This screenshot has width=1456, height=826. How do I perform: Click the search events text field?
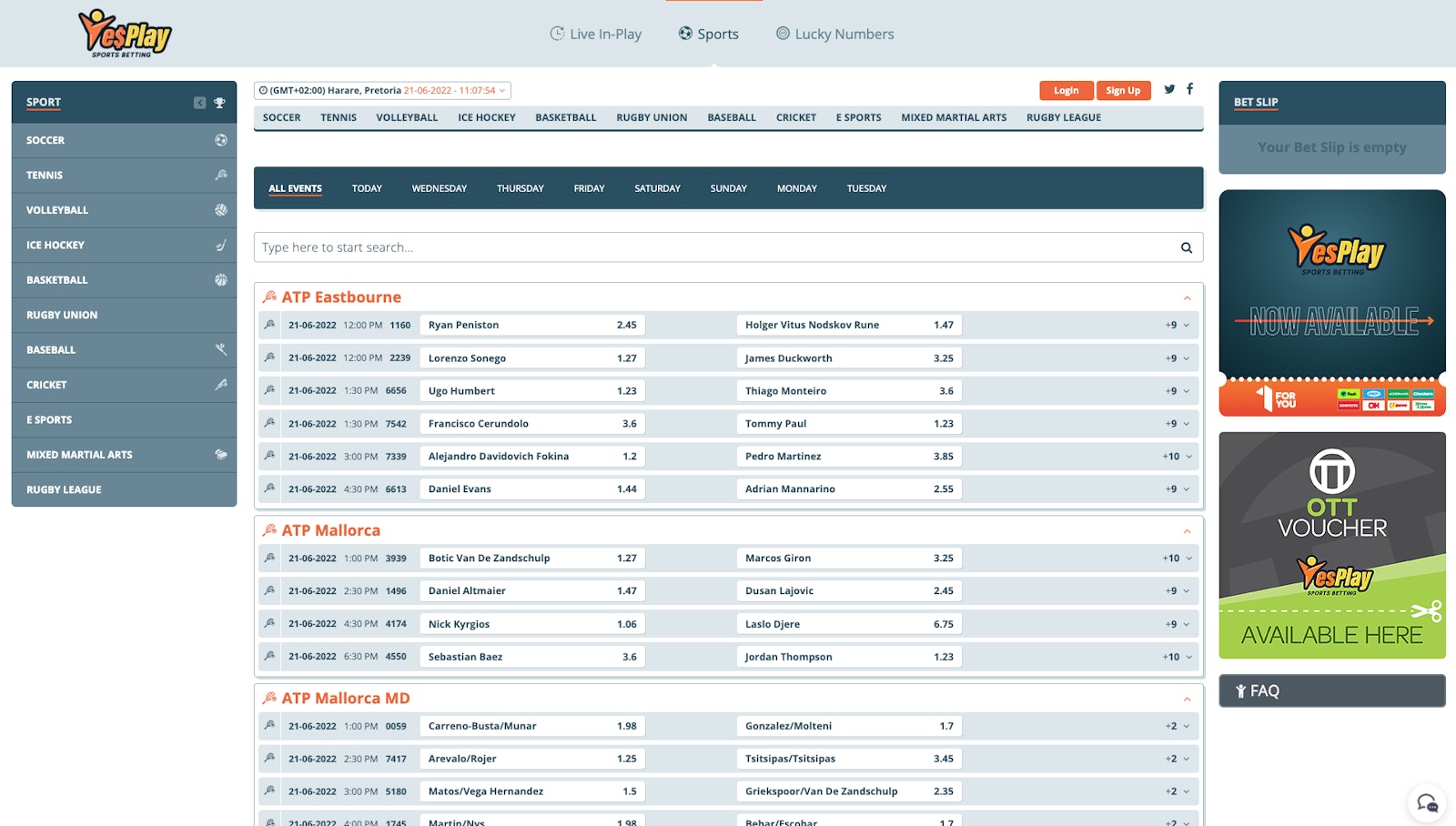tap(710, 247)
